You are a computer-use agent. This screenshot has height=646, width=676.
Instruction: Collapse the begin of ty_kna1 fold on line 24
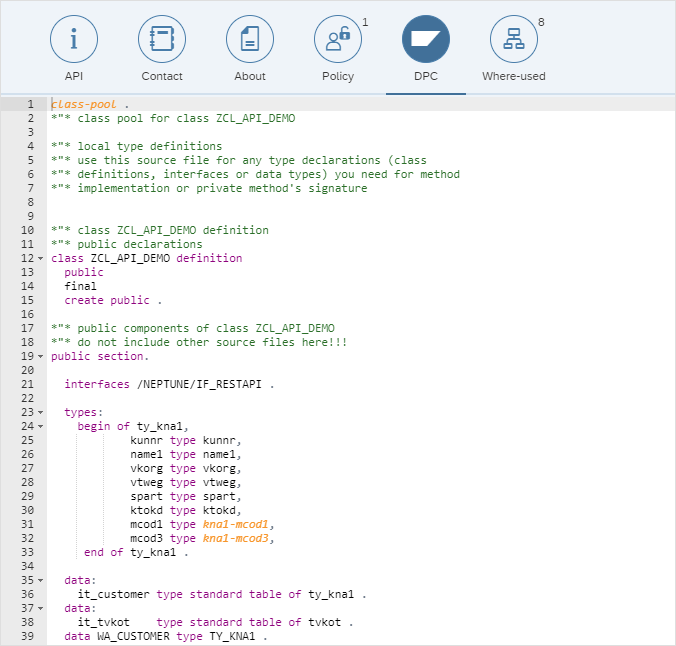(41, 426)
